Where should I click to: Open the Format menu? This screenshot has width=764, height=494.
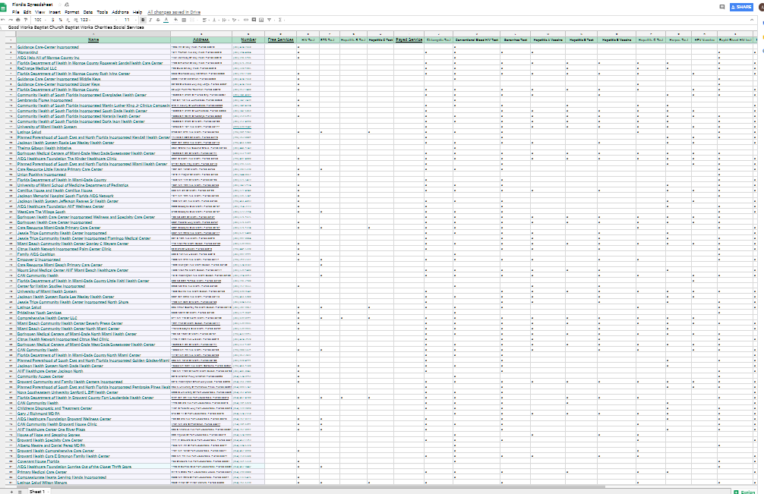(72, 12)
